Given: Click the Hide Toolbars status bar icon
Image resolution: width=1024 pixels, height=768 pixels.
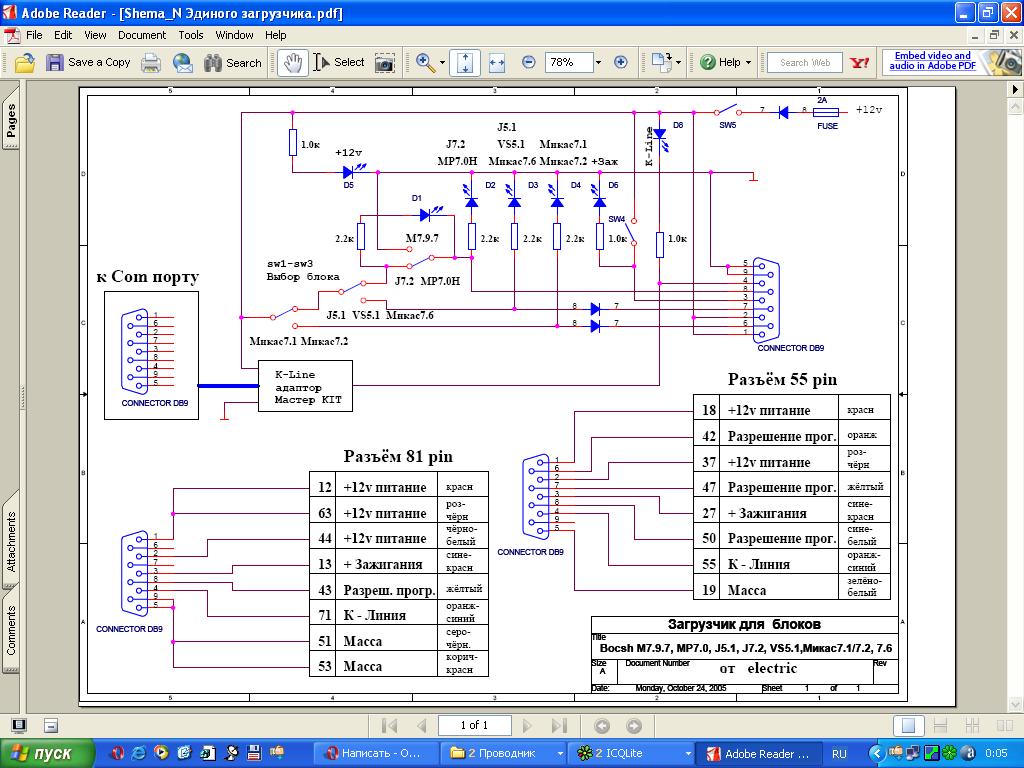Looking at the screenshot, I should click(x=51, y=726).
